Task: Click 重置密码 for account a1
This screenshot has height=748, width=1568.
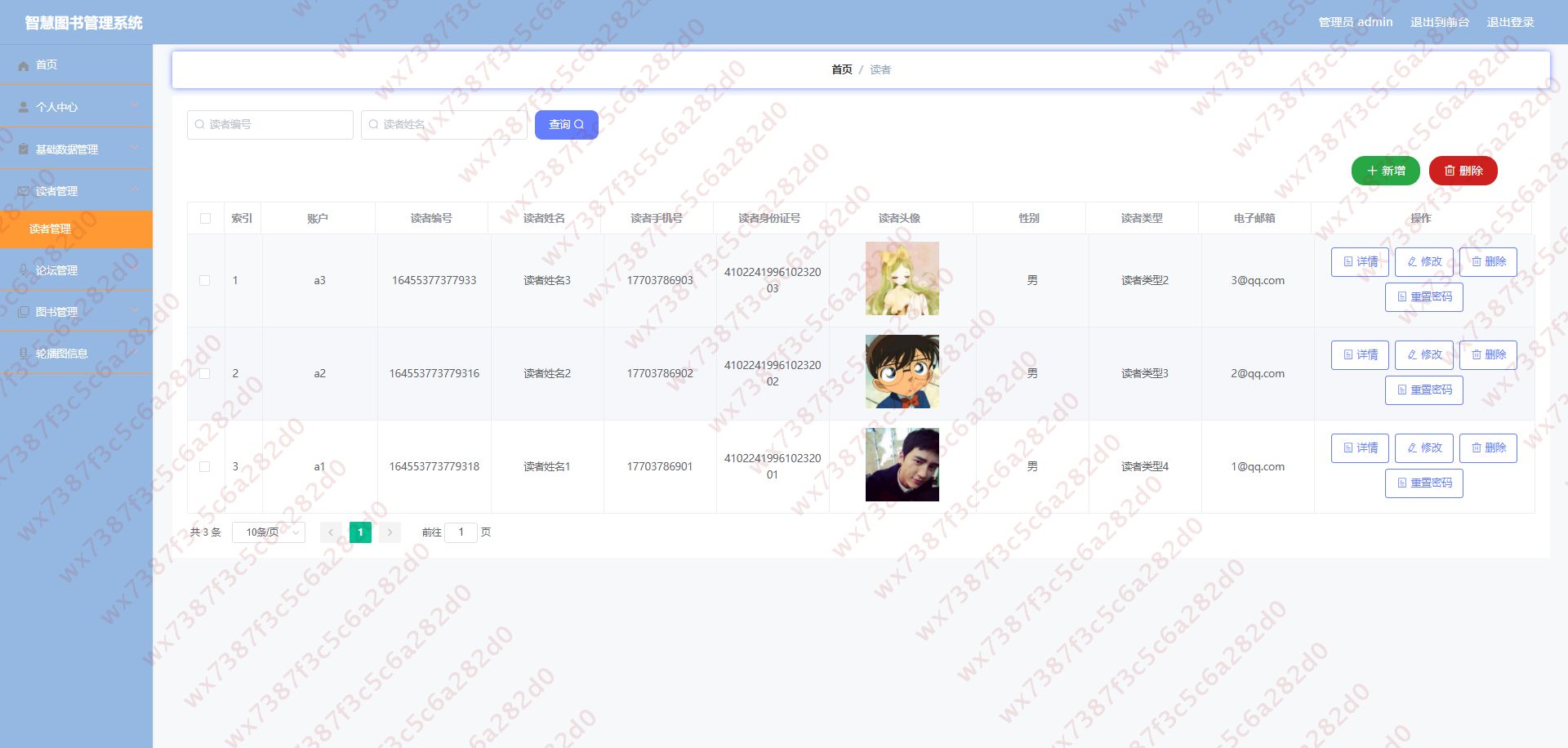Action: coord(1424,483)
